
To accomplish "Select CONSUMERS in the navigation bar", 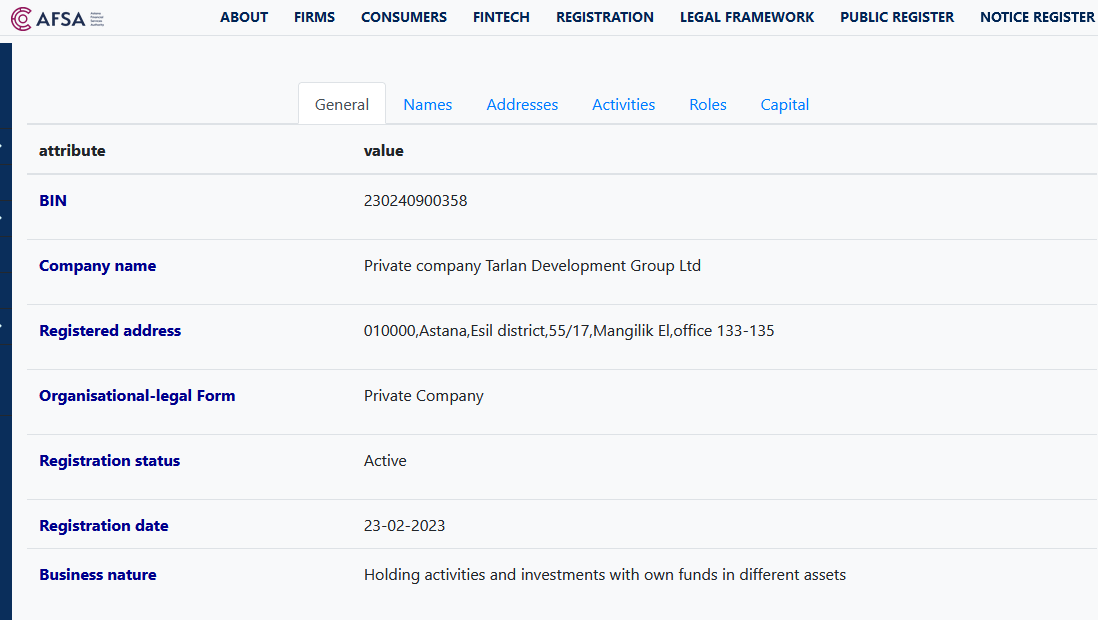I will pyautogui.click(x=403, y=17).
